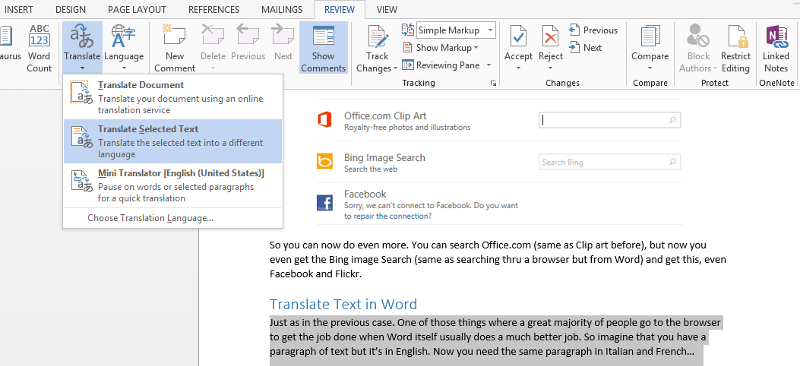
Task: Click the Reject change icon
Action: (551, 37)
